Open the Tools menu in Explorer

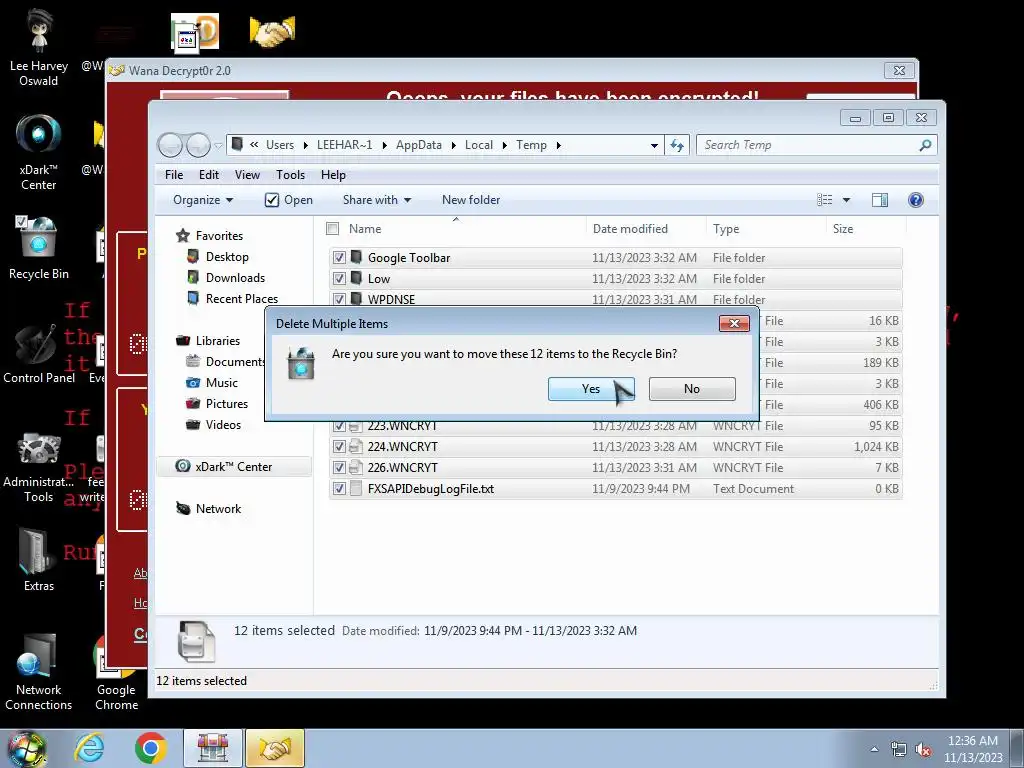(x=291, y=175)
